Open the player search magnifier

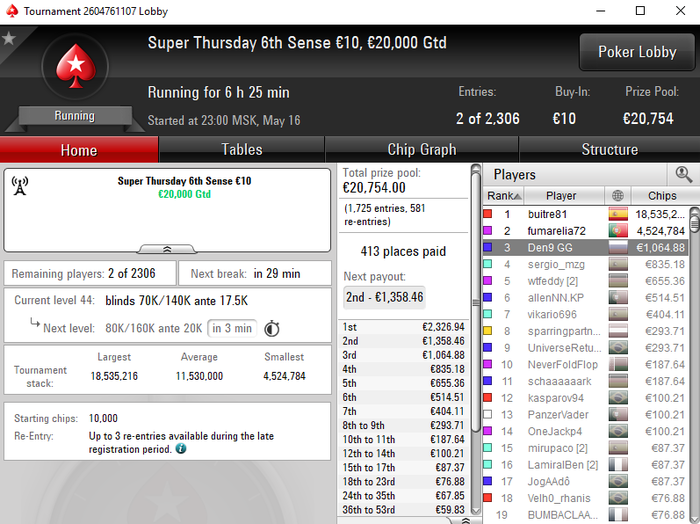click(x=683, y=175)
